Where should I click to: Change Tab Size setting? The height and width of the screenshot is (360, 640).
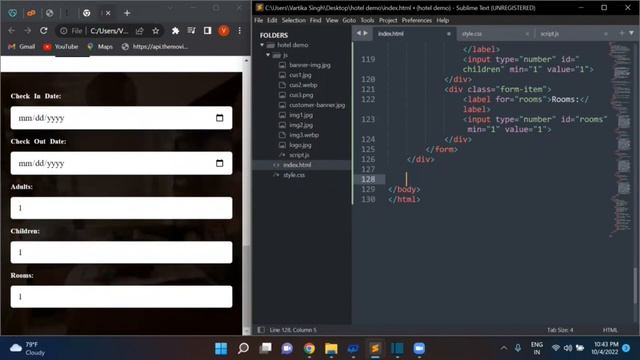(x=560, y=330)
